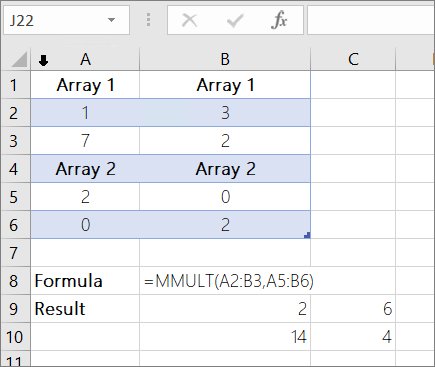
Task: Click the Enter checkmark formula bar icon
Action: 235,21
